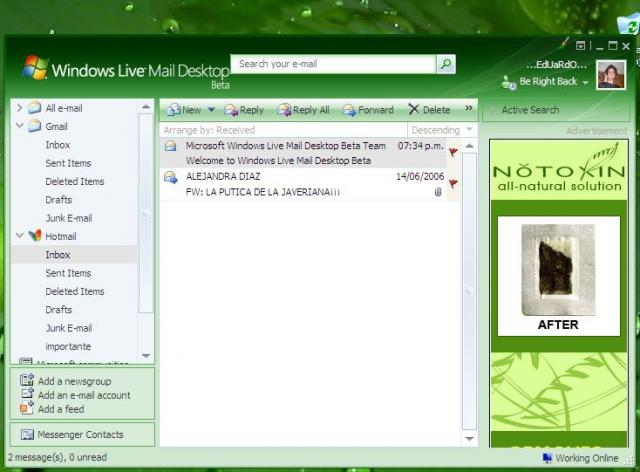Click the search magnifier button
Image resolution: width=640 pixels, height=472 pixels.
pos(446,64)
